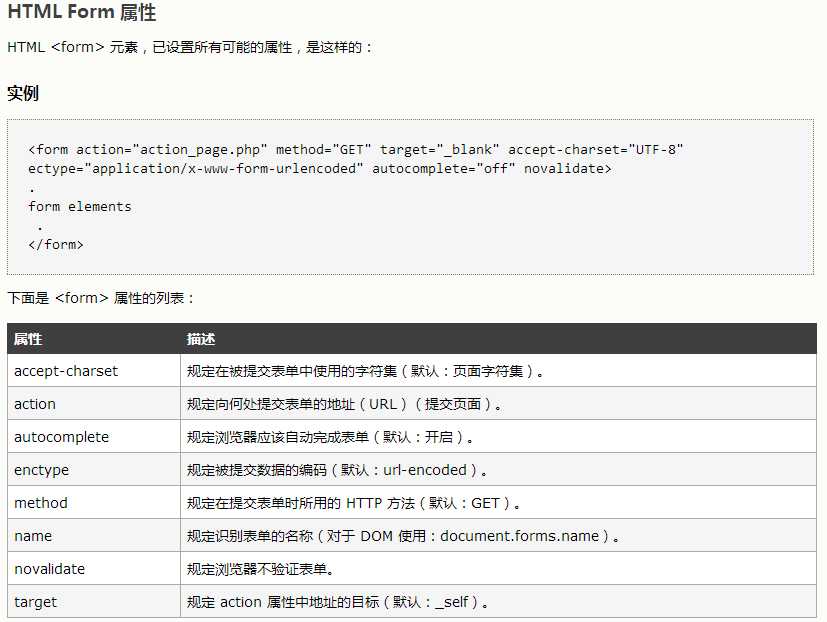Select the 'name' attribute cell
This screenshot has height=622, width=827.
[x=94, y=535]
